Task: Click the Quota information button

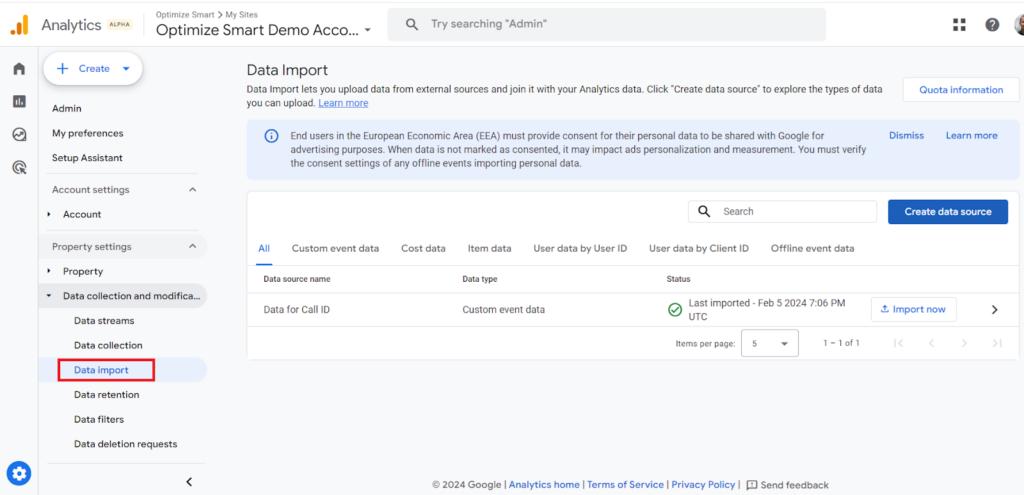Action: pos(961,90)
